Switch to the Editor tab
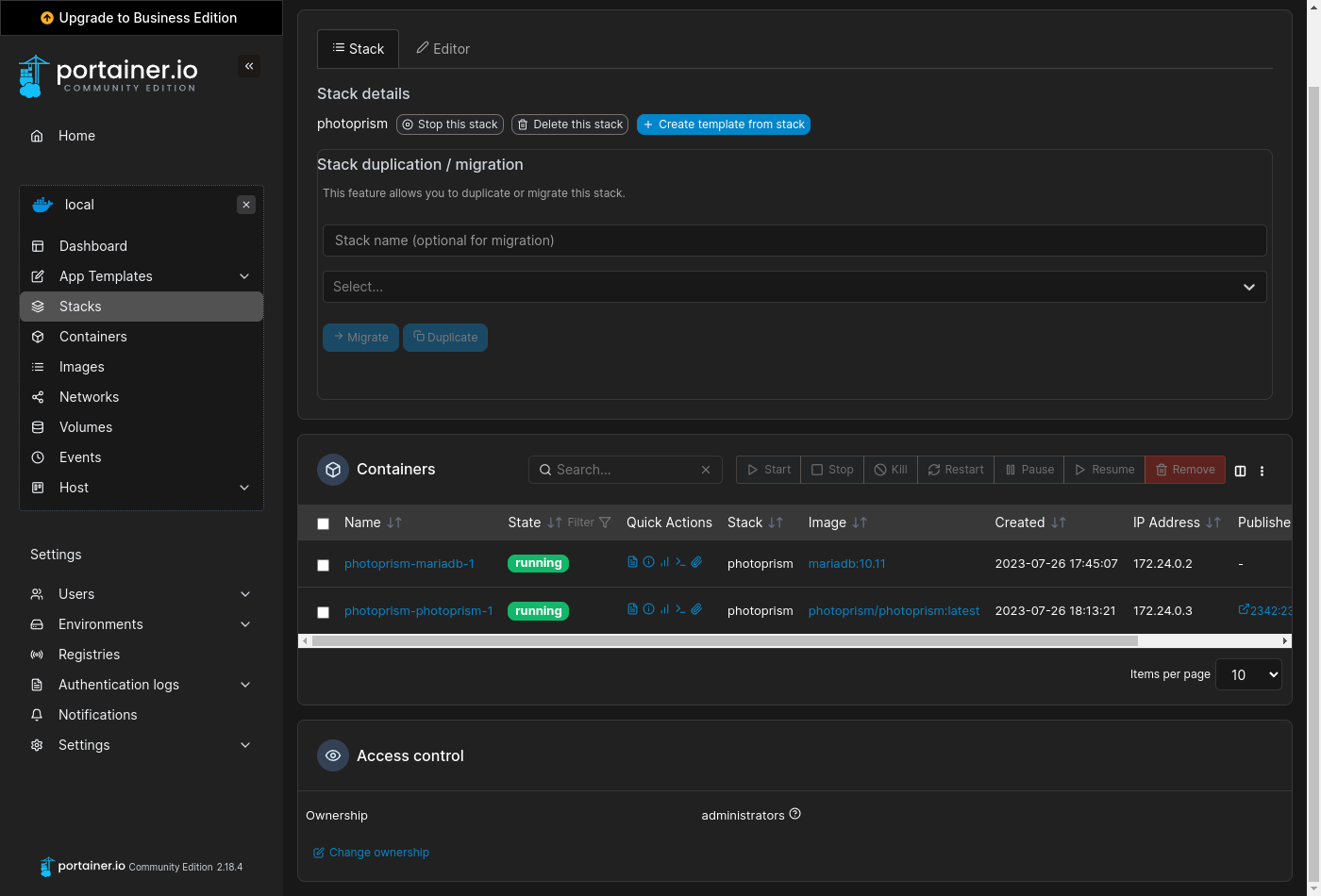The height and width of the screenshot is (896, 1321). point(443,48)
